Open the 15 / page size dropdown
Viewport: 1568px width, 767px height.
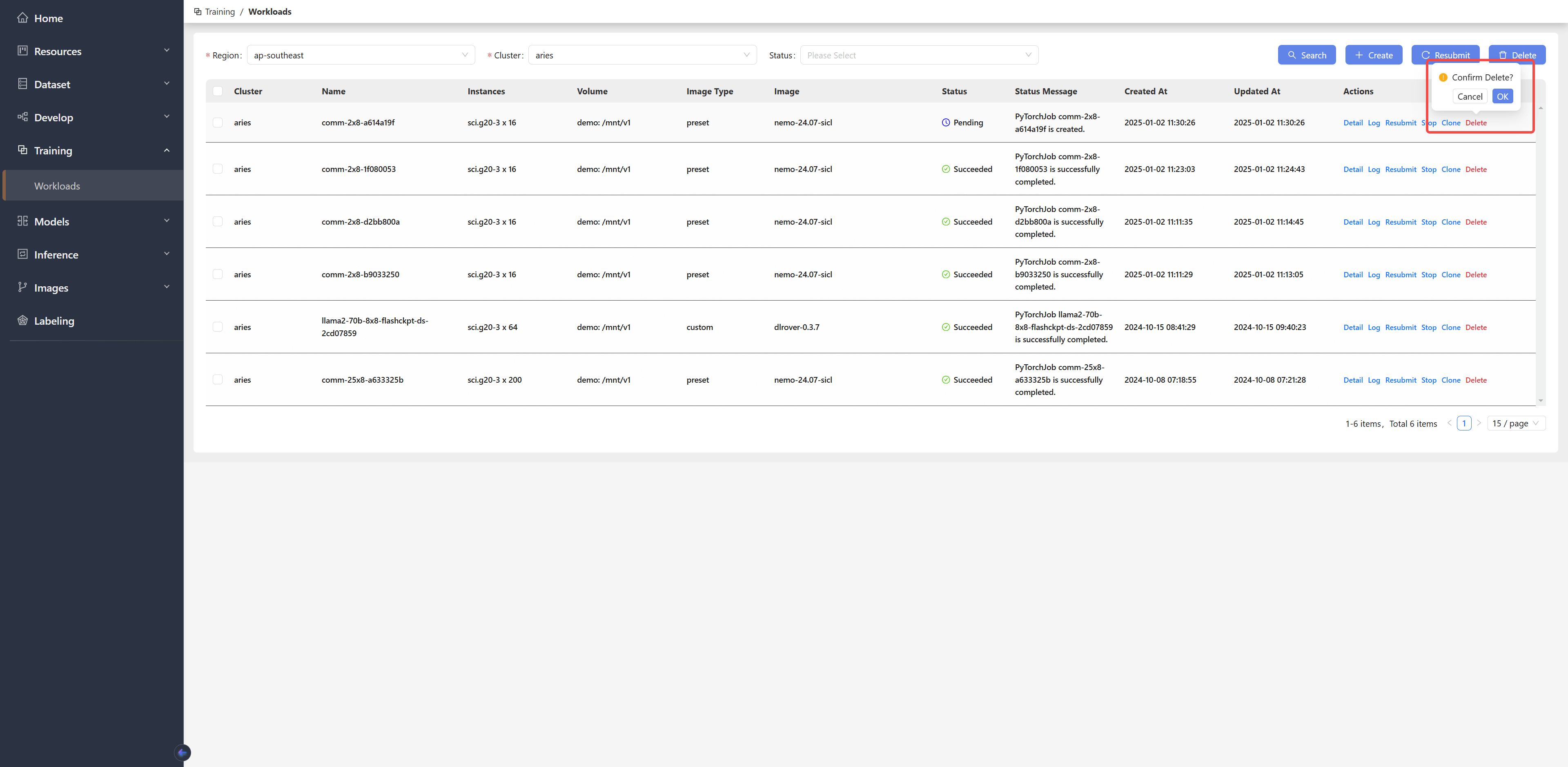point(1516,423)
